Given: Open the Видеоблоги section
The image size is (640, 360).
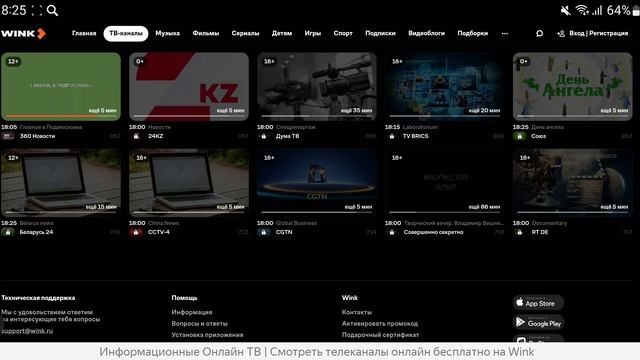Looking at the screenshot, I should (x=427, y=33).
